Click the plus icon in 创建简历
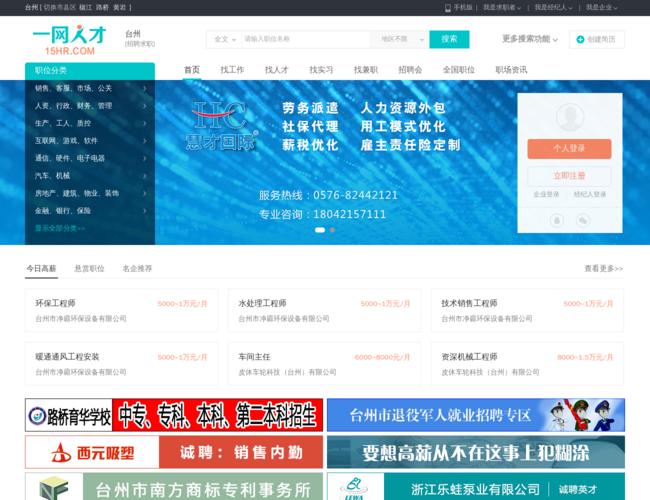Viewport: 650px width, 500px height. (x=580, y=39)
